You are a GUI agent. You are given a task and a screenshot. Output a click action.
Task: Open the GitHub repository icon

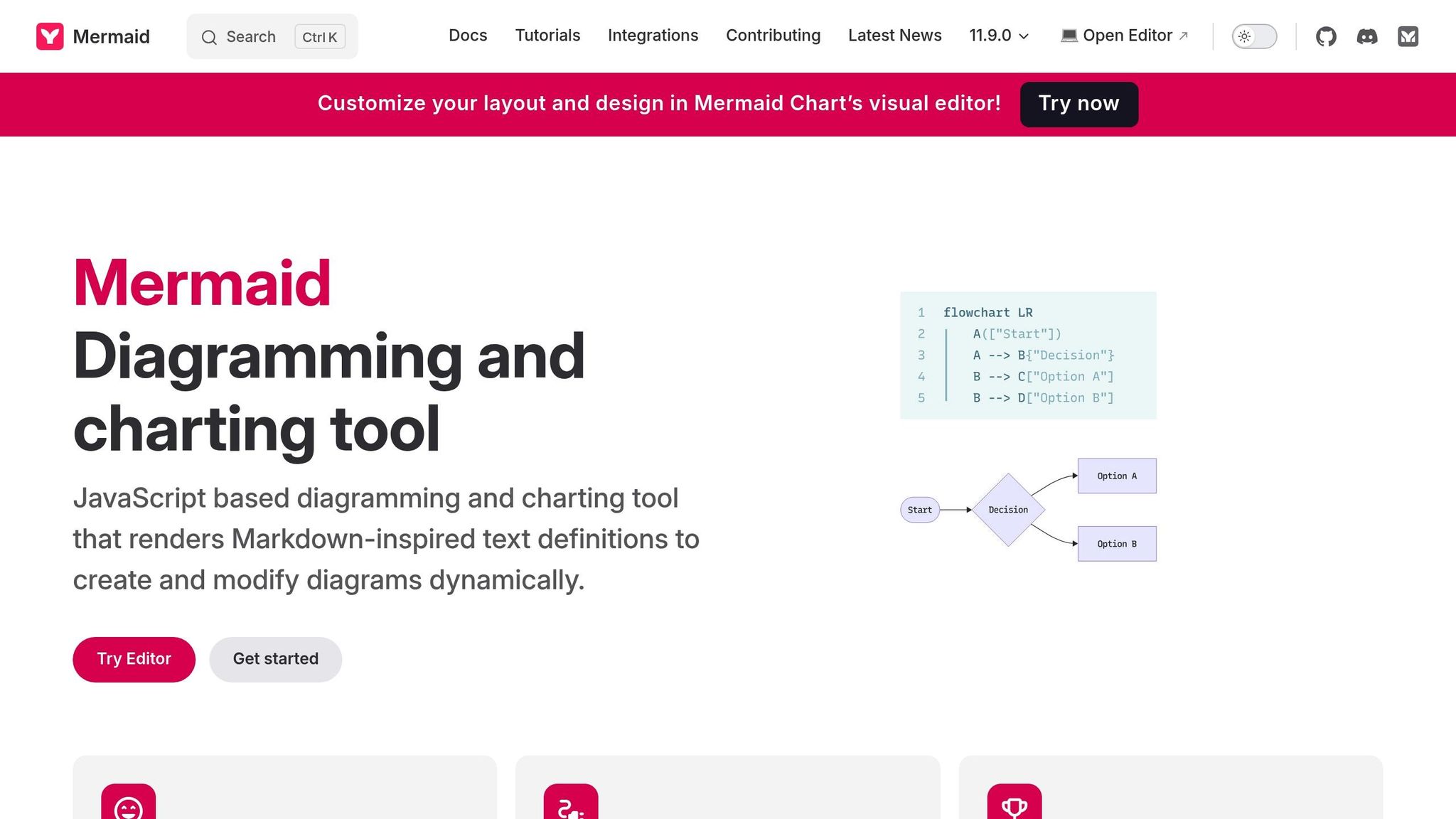[1326, 36]
